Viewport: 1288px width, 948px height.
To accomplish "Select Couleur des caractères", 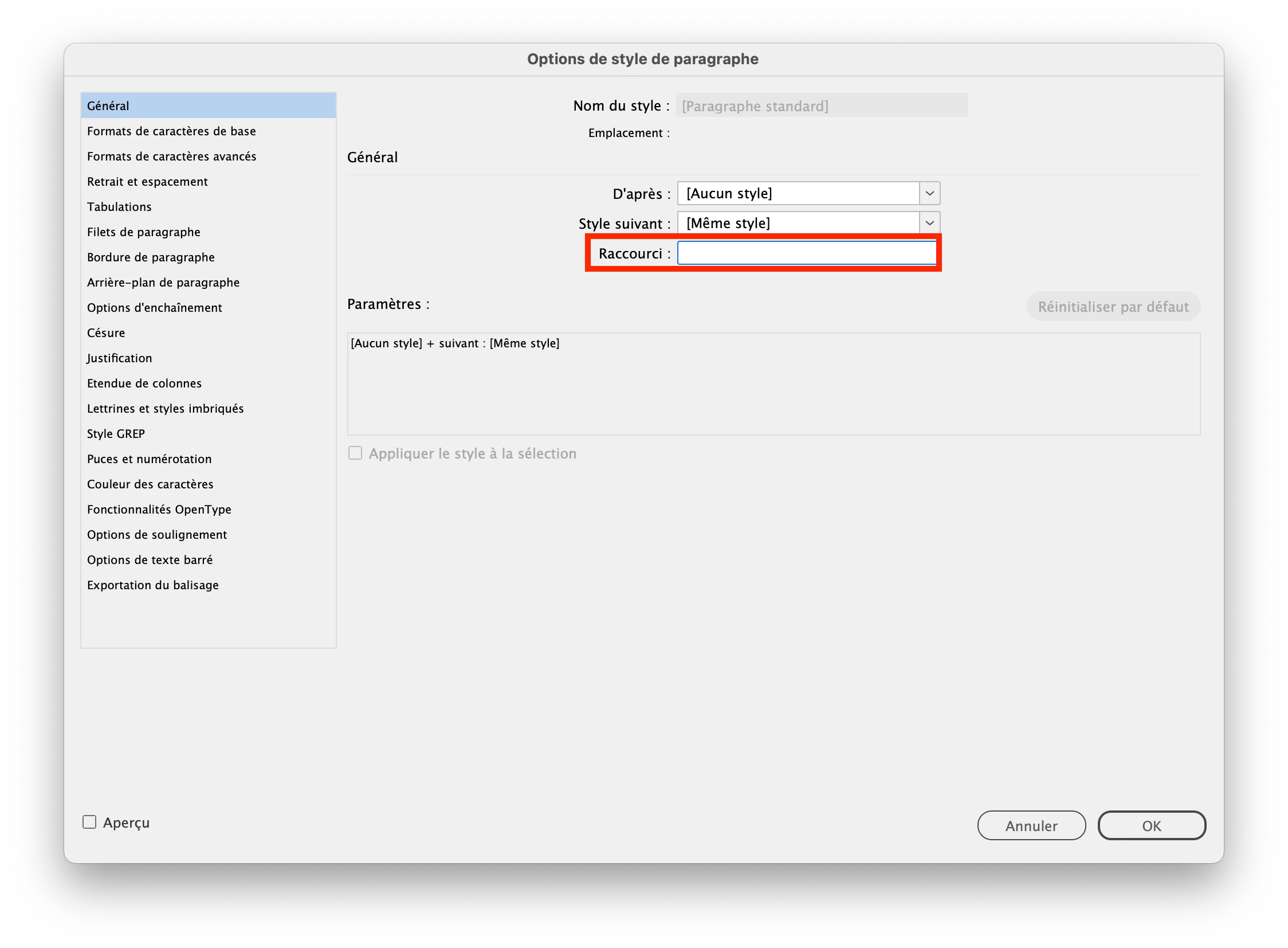I will [150, 484].
